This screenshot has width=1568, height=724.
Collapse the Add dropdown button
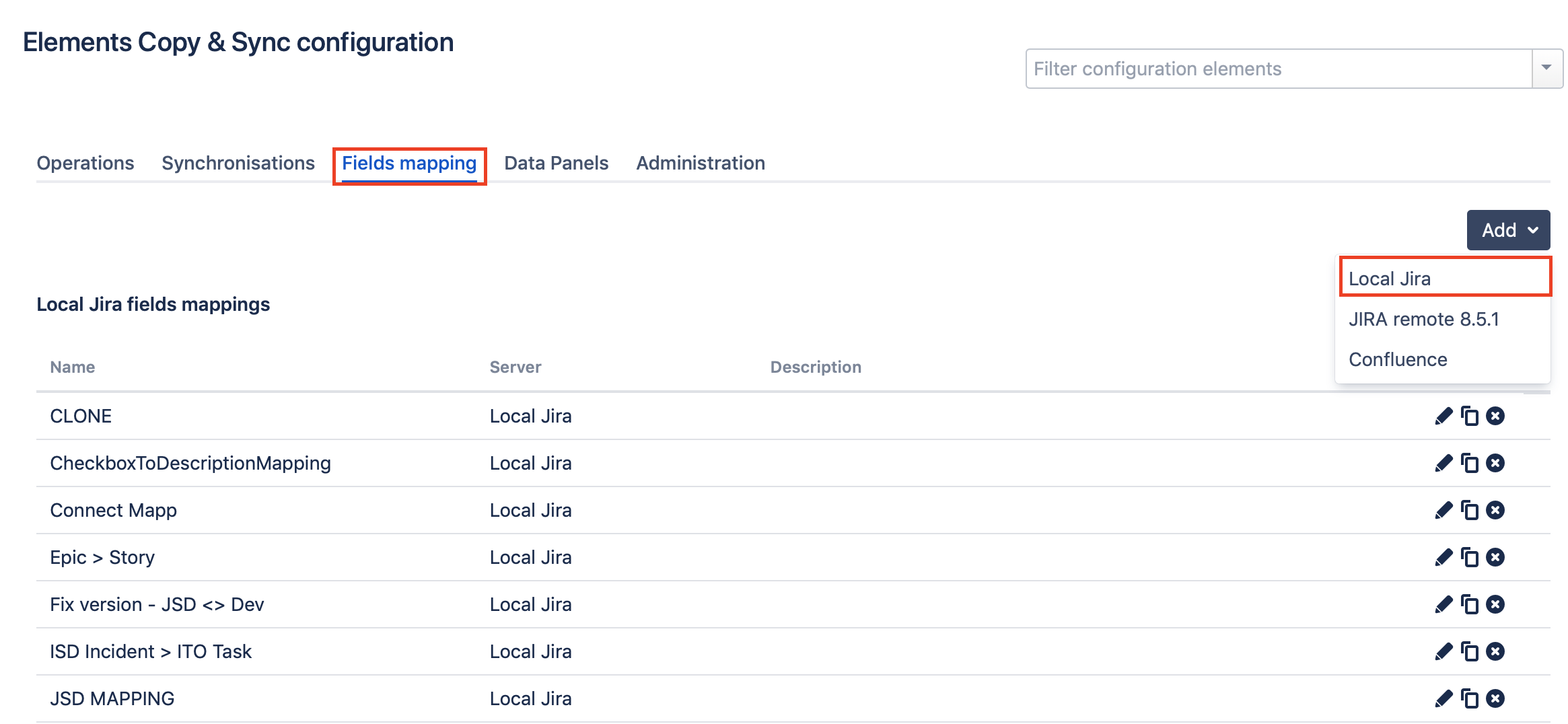click(x=1508, y=230)
